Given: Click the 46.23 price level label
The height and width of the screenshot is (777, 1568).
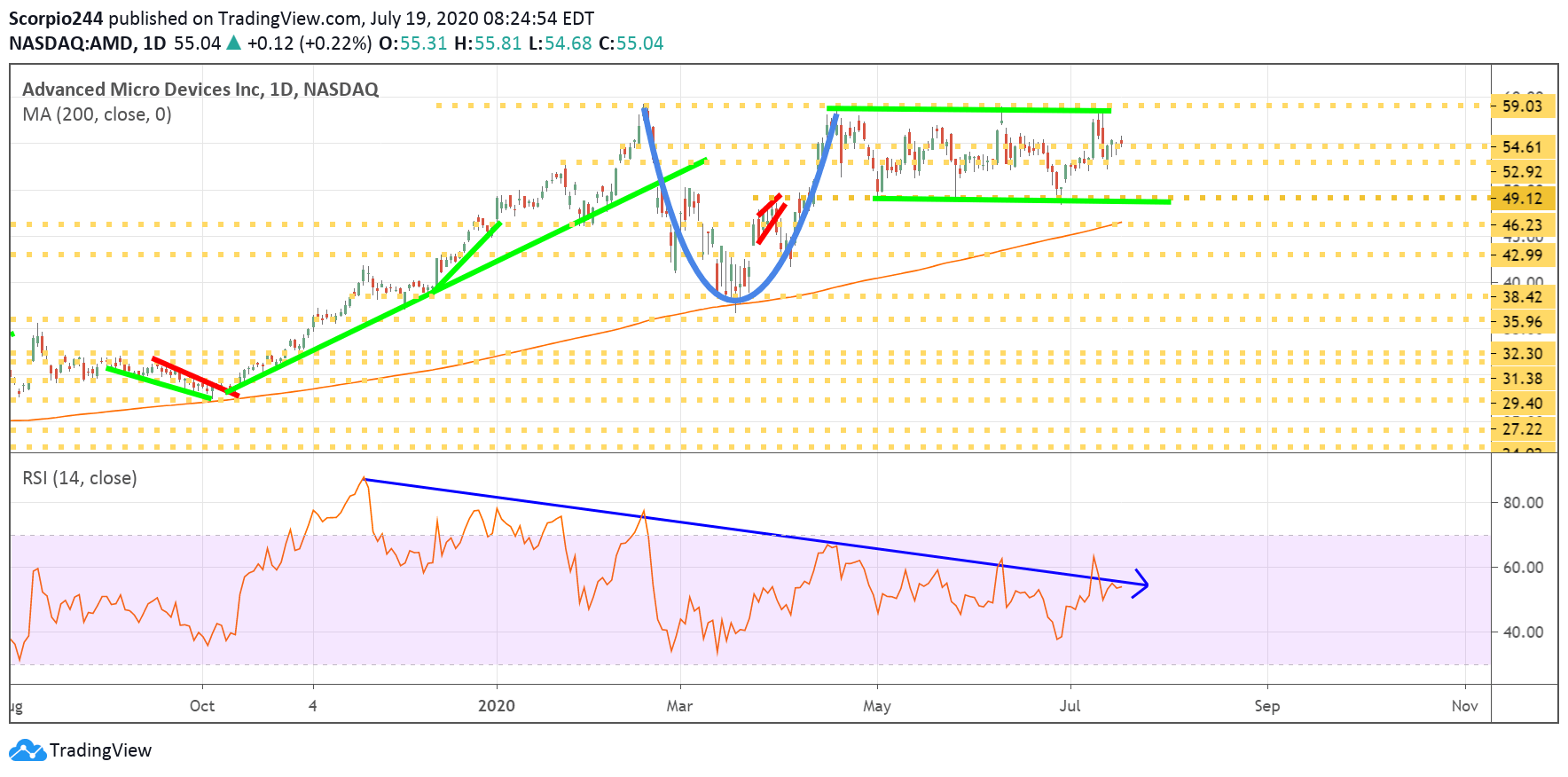Looking at the screenshot, I should (1523, 225).
